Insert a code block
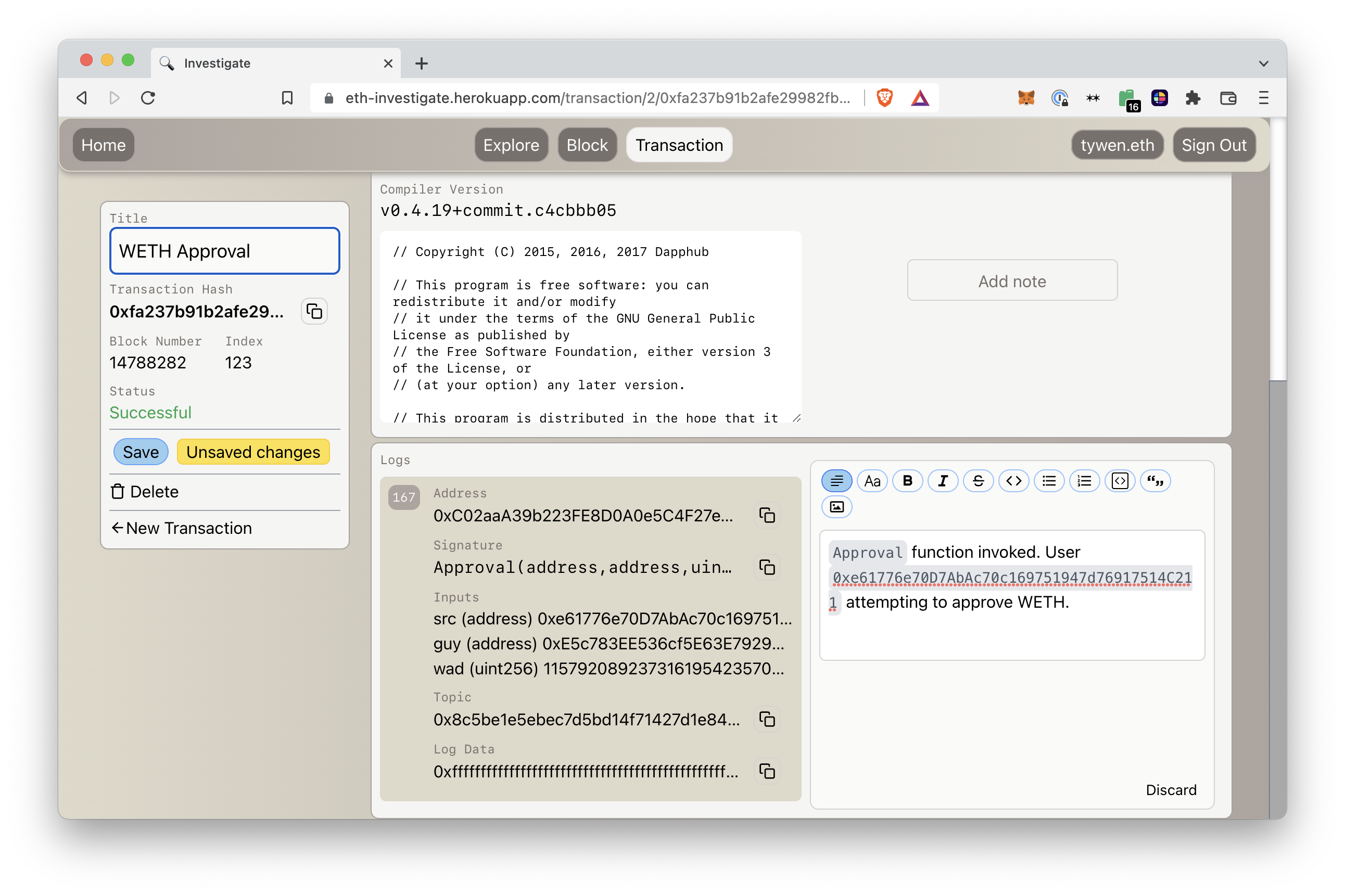Screen dimensions: 1345x896 point(1120,481)
